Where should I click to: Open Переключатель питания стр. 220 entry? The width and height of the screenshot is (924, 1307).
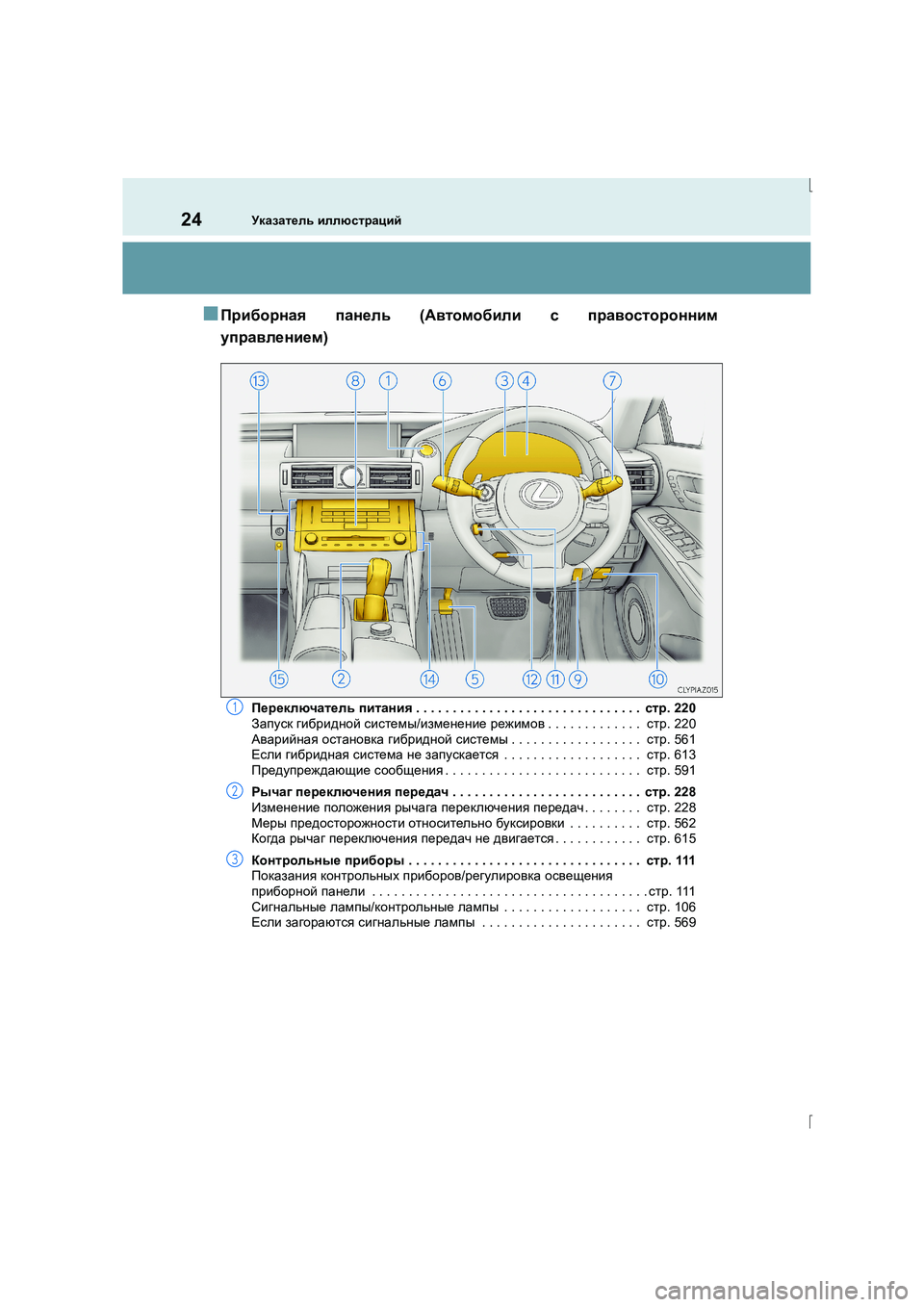(x=474, y=708)
